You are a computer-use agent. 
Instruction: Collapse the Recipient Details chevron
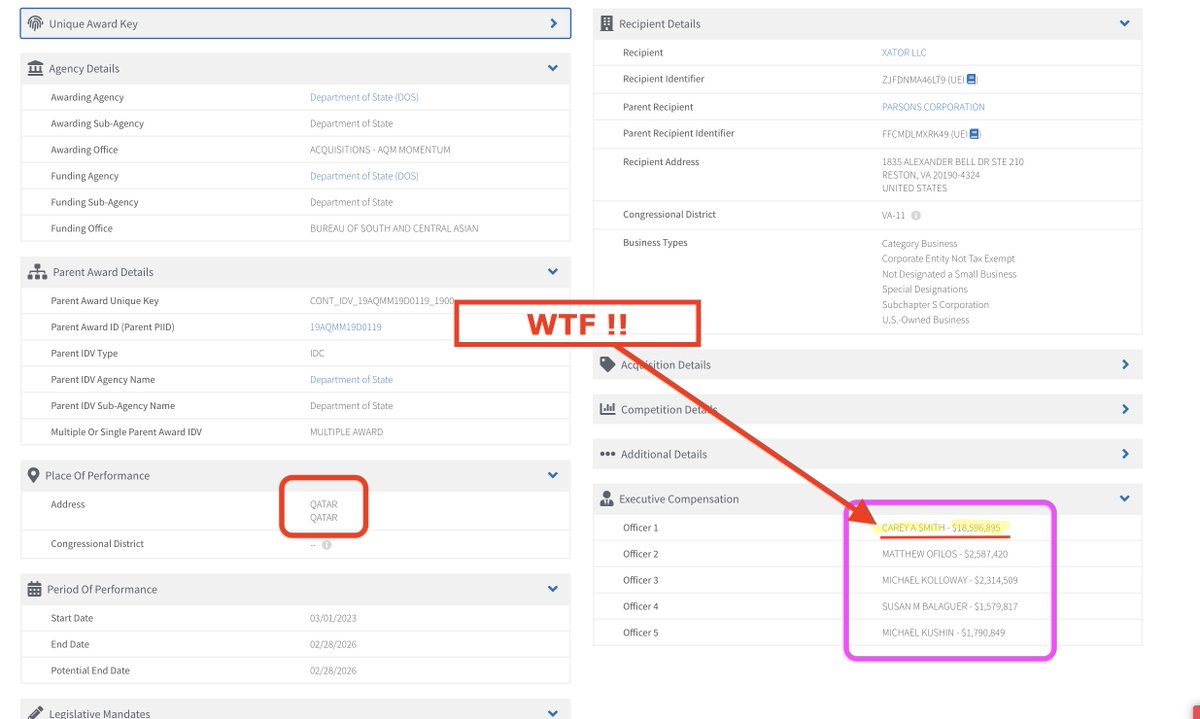pyautogui.click(x=1125, y=23)
